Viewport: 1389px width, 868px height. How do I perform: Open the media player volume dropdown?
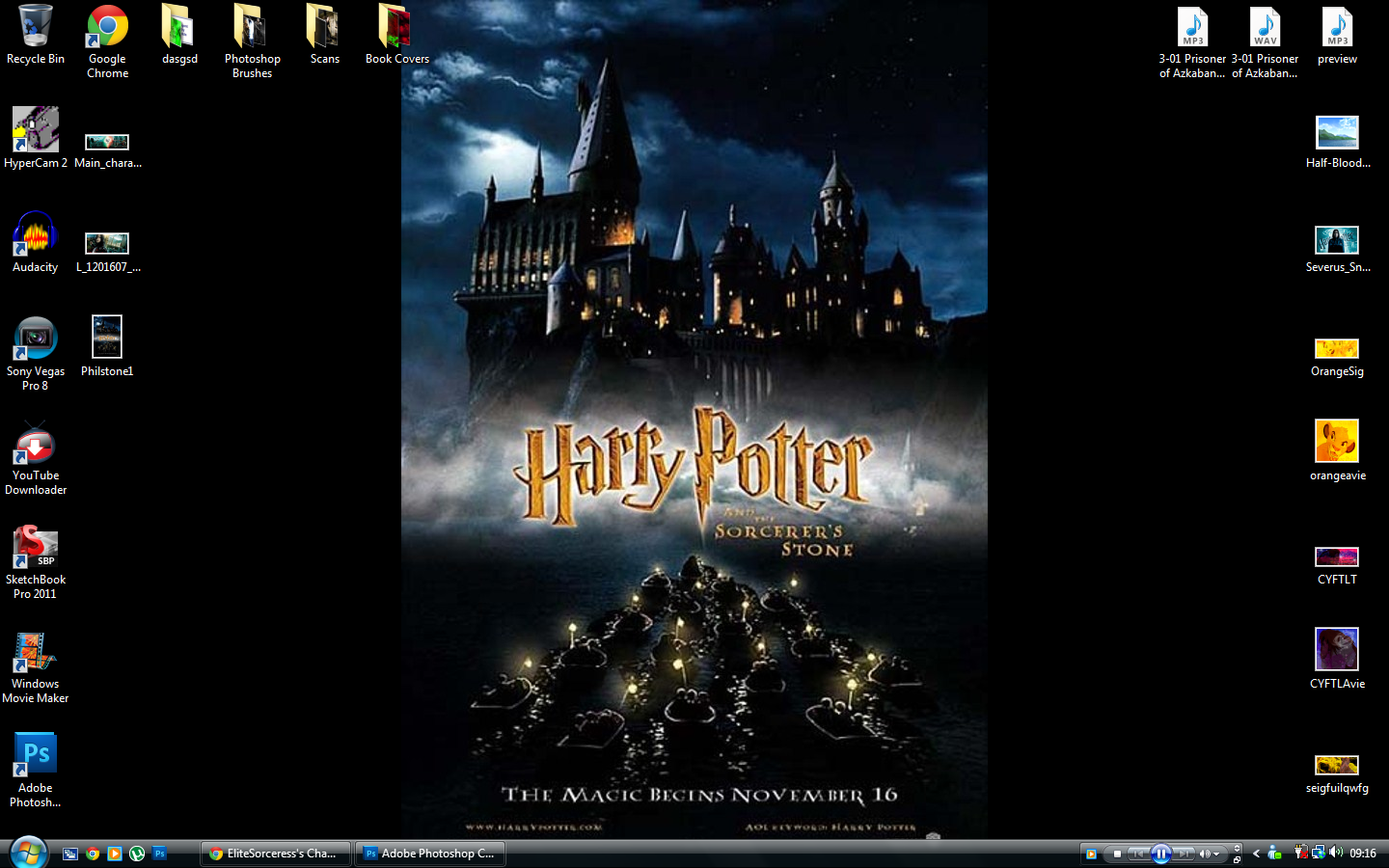[x=1216, y=854]
